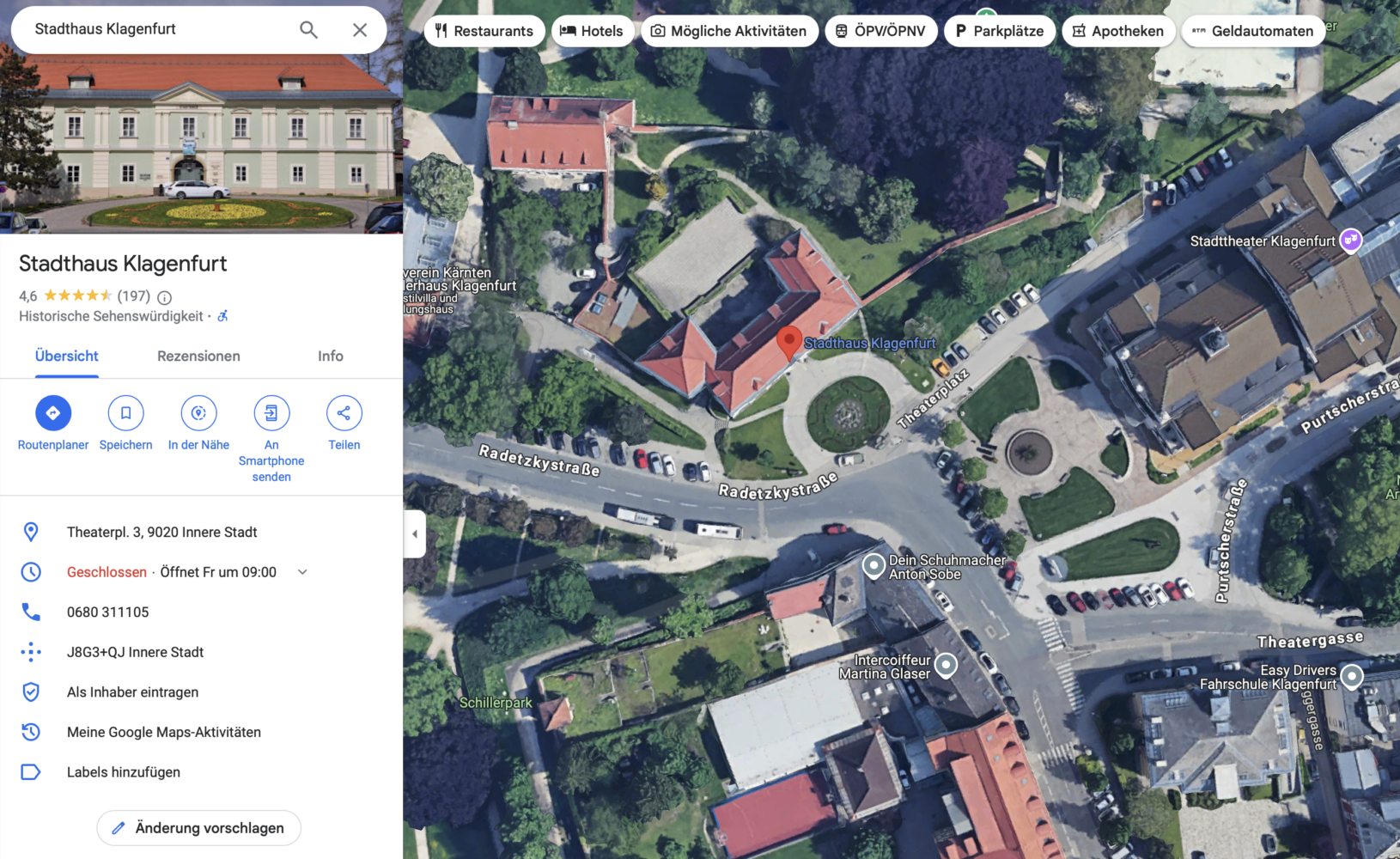
Task: Click Easy Drivers Fahrschule Klagenfurt marker
Action: click(x=1352, y=677)
